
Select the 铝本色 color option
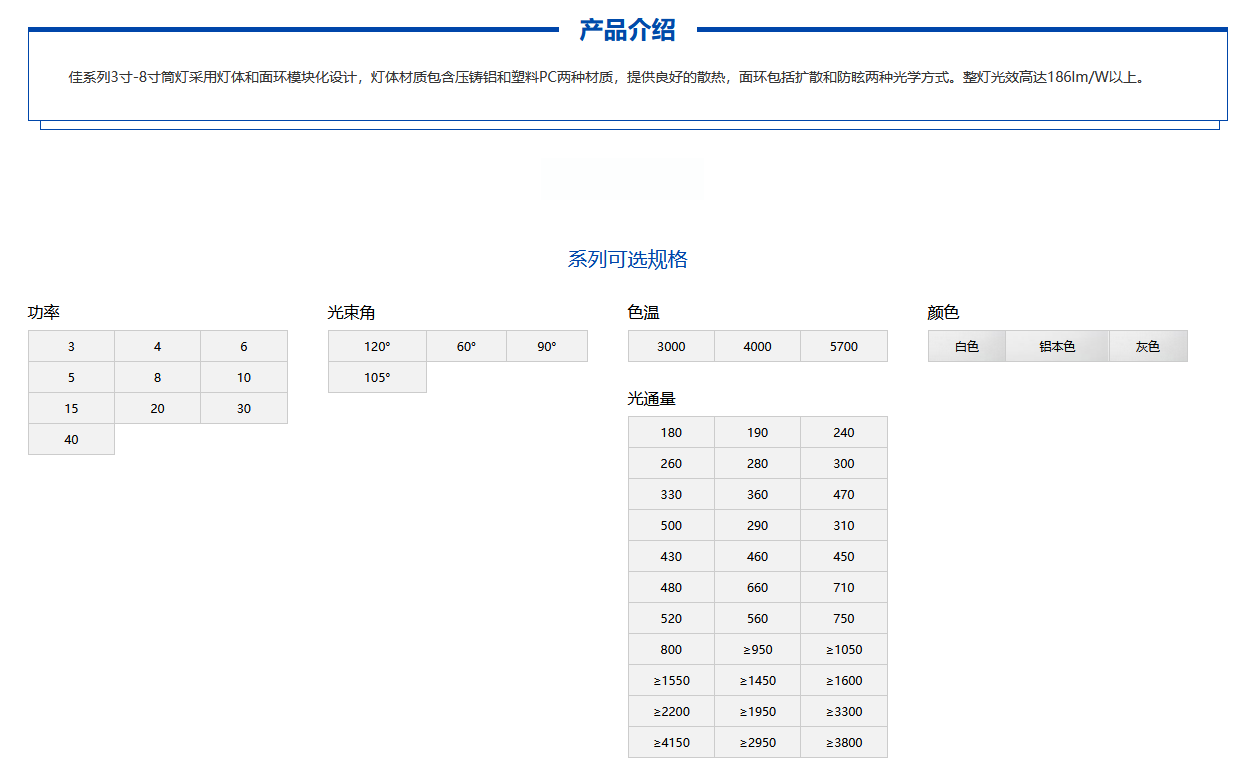coord(1057,346)
